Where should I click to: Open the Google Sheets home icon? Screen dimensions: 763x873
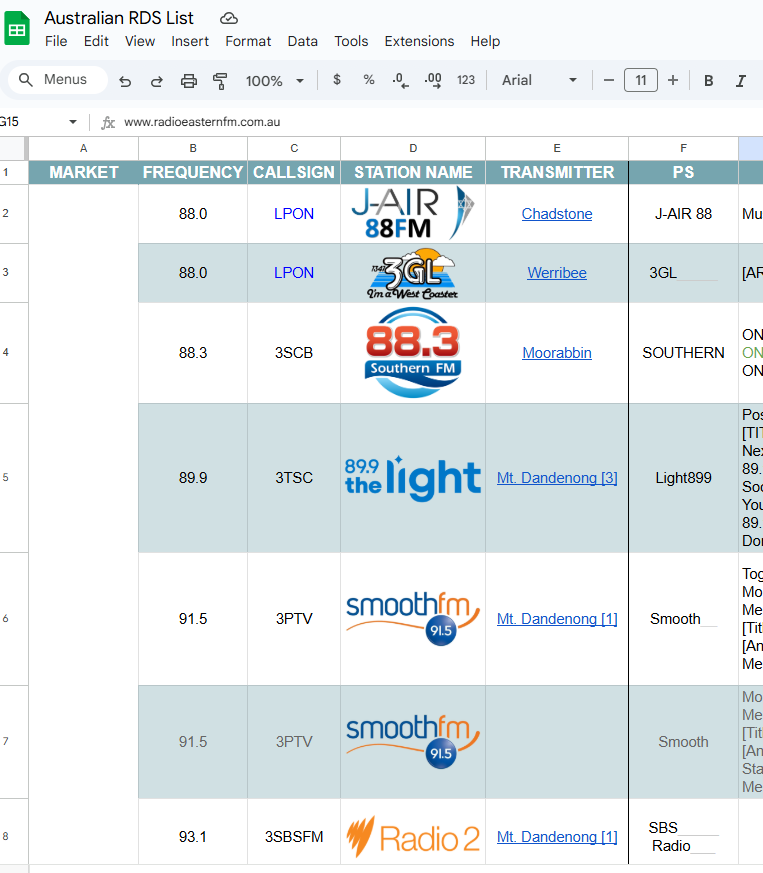click(17, 29)
